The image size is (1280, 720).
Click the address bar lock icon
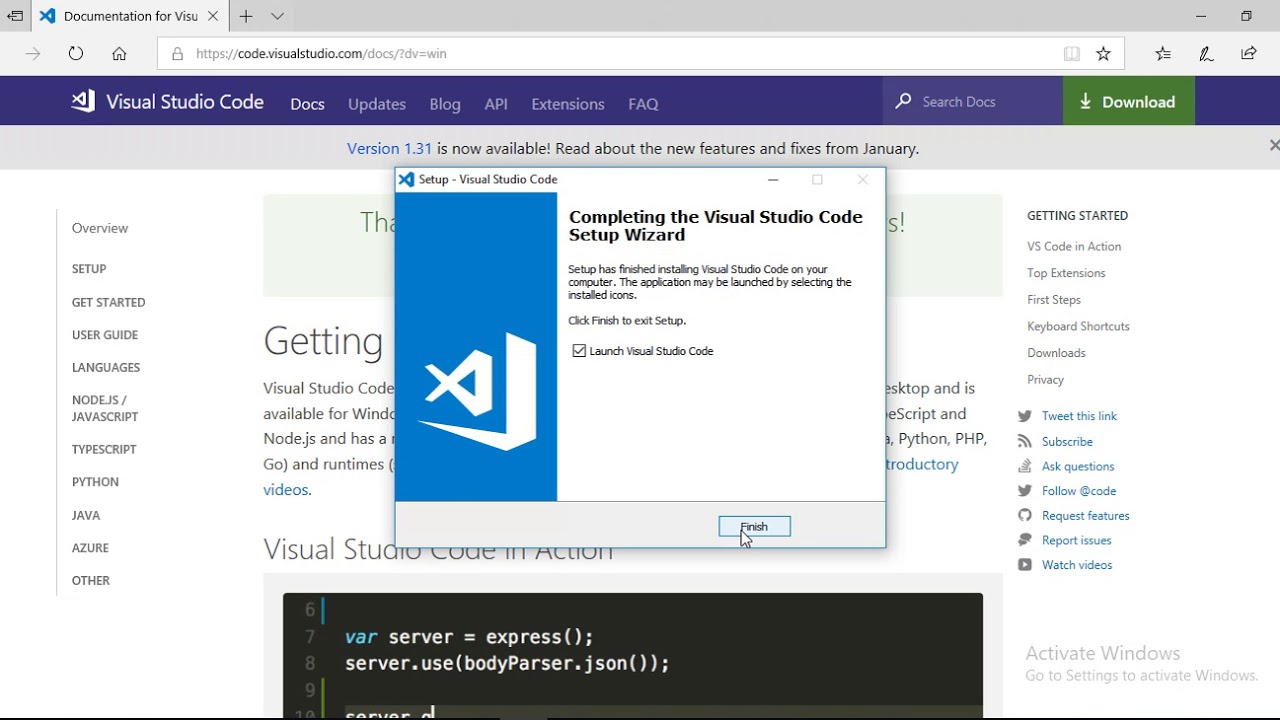pos(177,54)
